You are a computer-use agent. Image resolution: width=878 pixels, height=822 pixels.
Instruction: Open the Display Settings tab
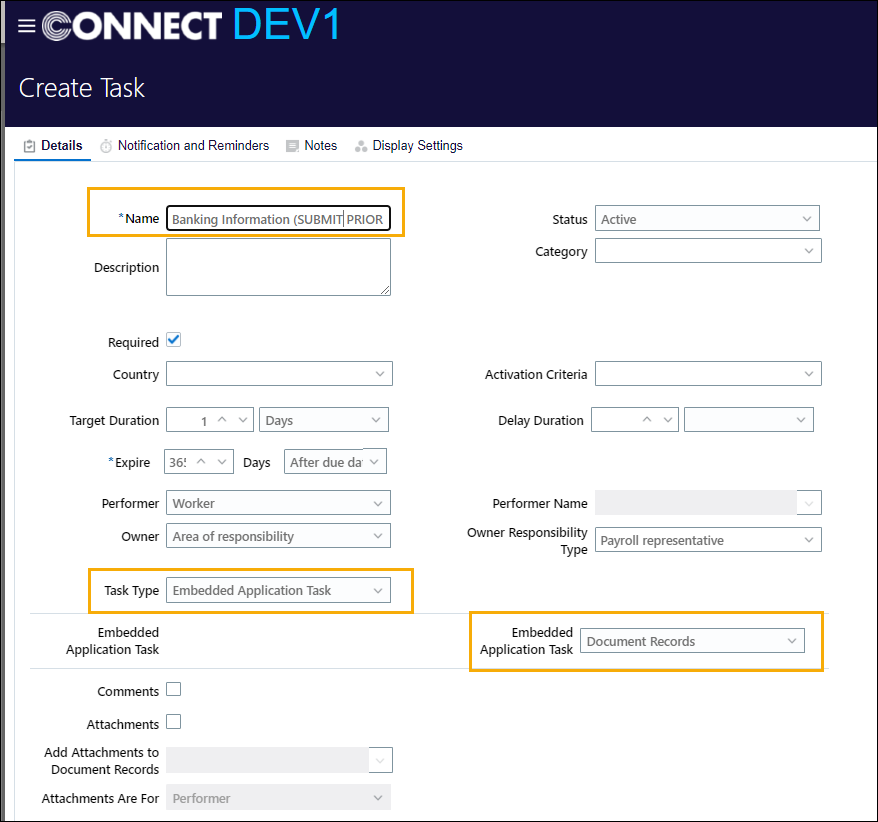tap(408, 146)
